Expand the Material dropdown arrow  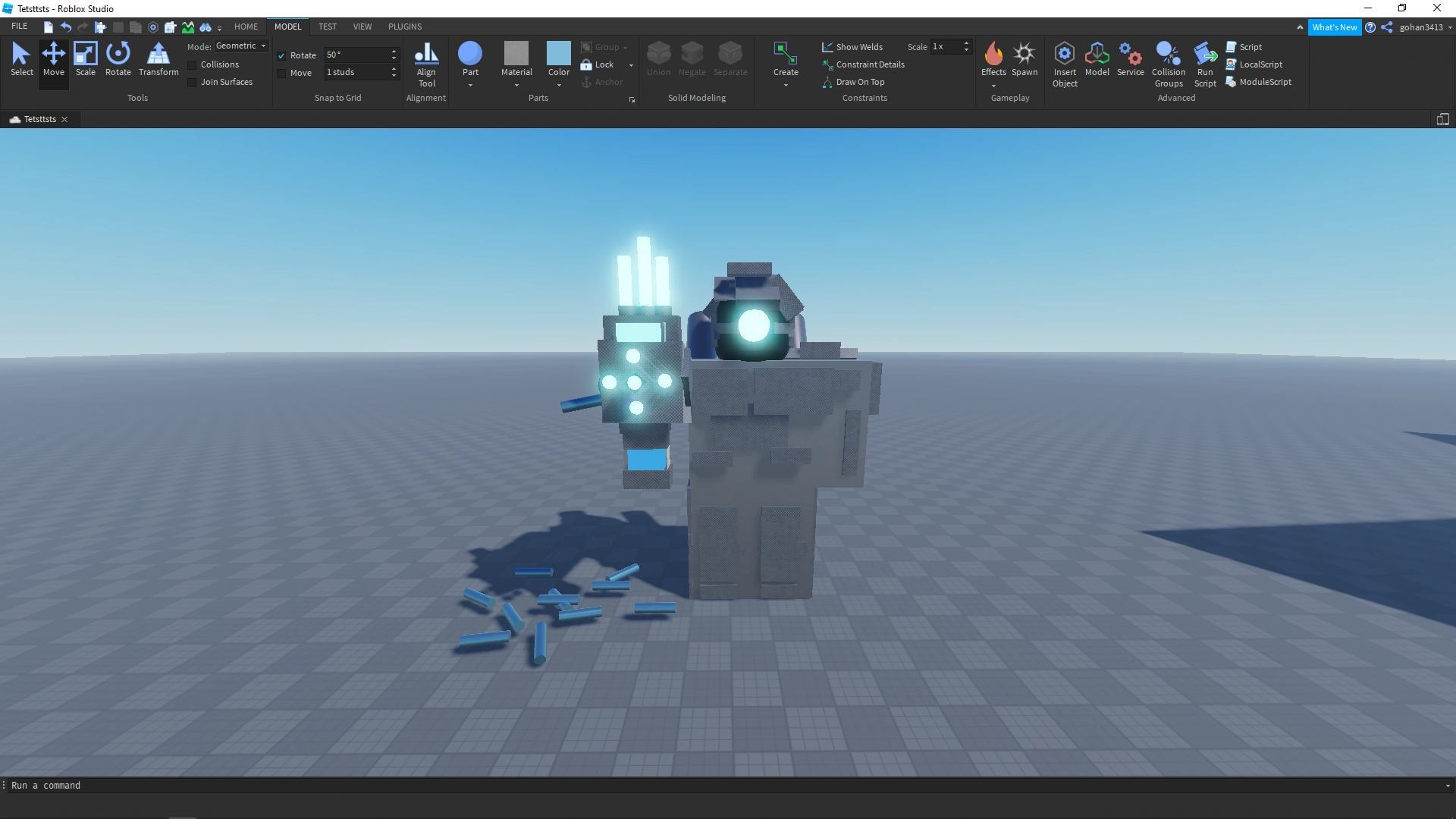click(516, 86)
